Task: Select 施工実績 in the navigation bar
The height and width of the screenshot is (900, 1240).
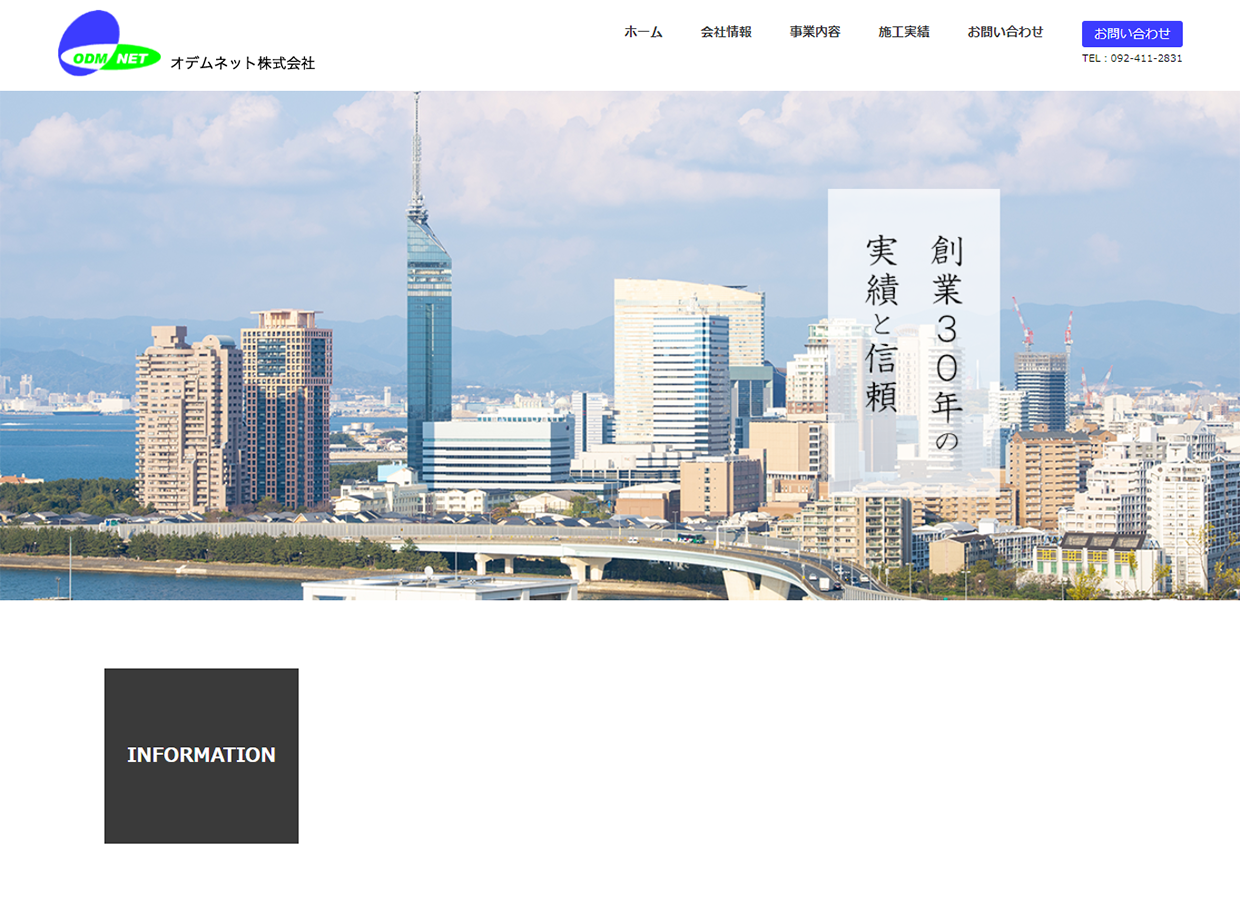Action: [904, 32]
